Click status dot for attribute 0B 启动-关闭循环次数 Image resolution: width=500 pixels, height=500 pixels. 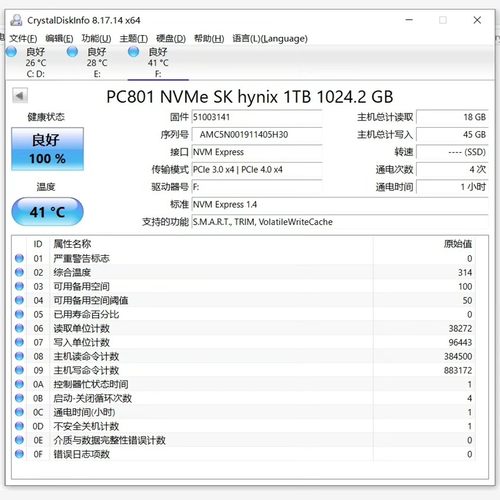(19, 398)
